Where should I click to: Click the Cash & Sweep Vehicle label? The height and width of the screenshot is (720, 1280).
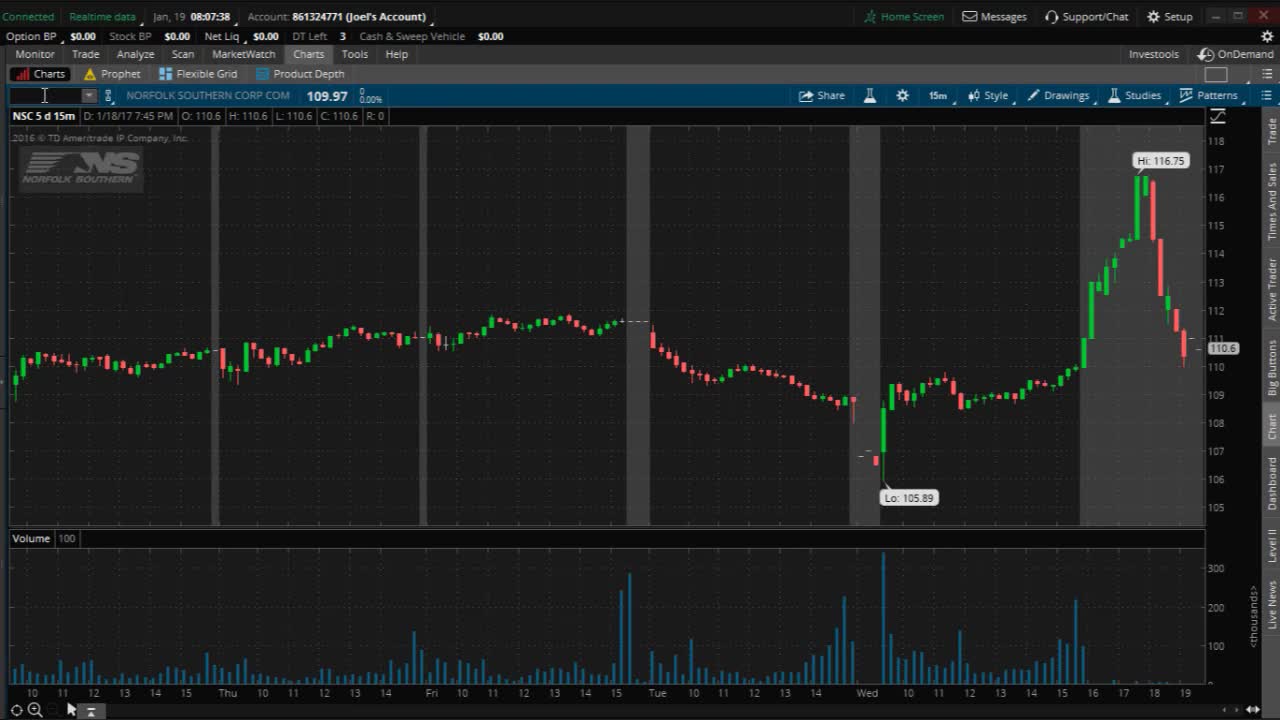pos(412,36)
